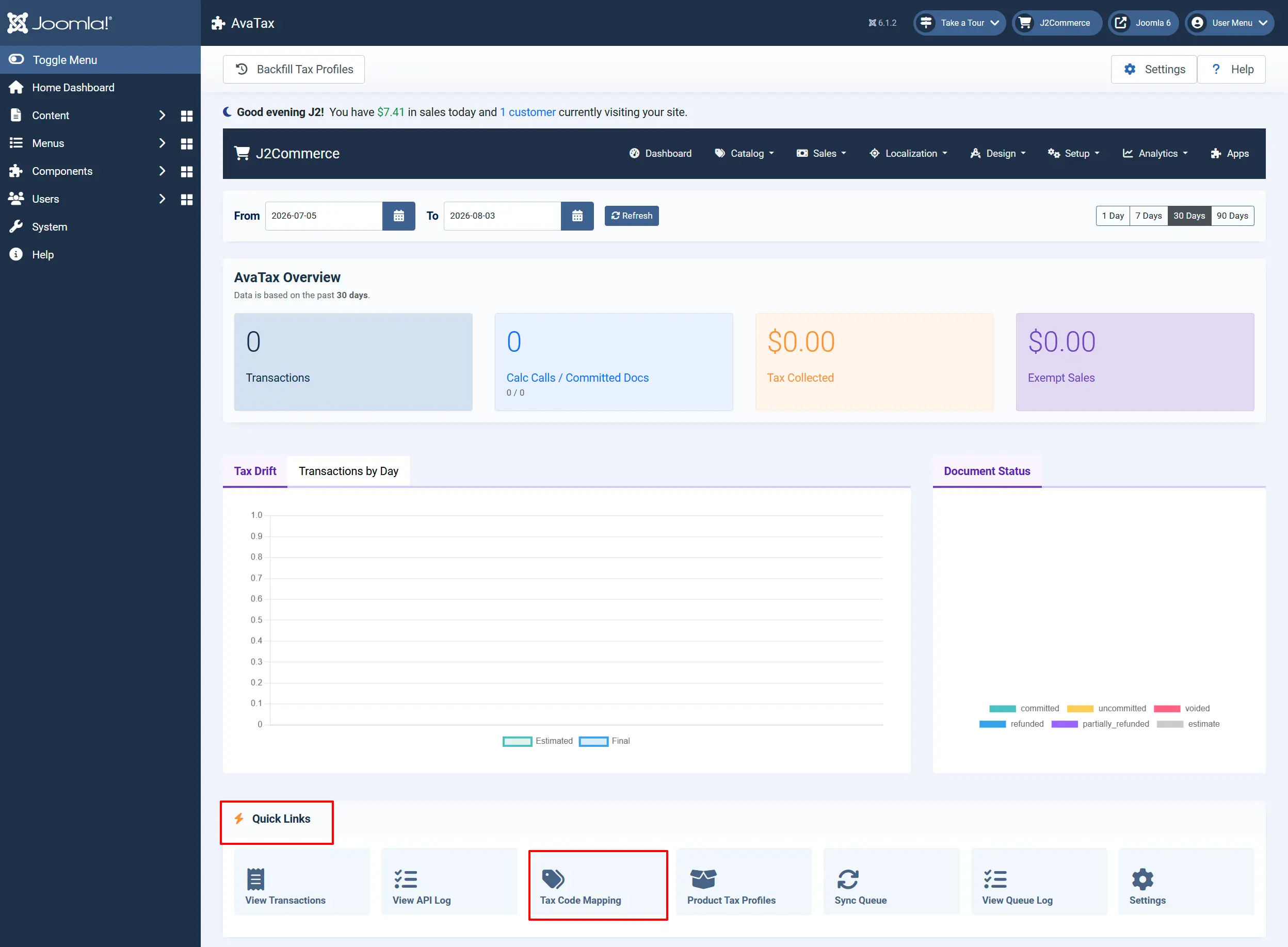Click the Toggle Menu switch icon
This screenshot has height=947, width=1288.
16,60
